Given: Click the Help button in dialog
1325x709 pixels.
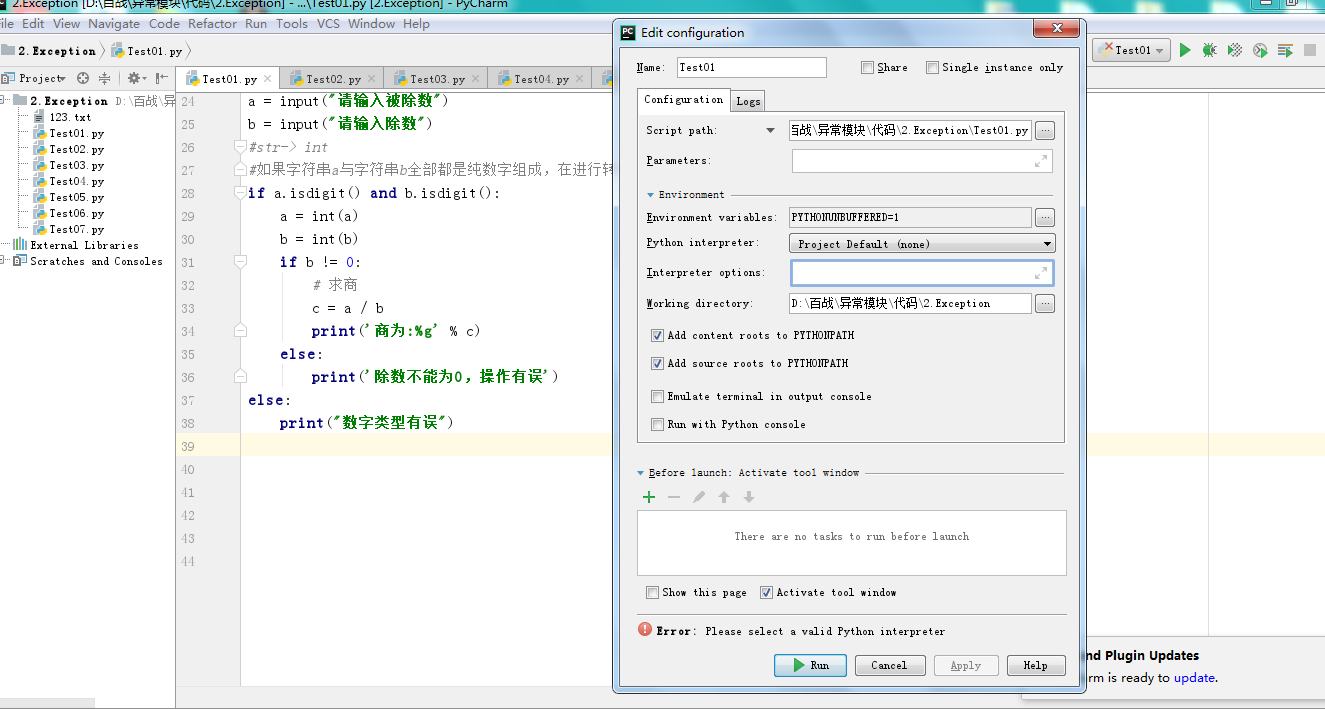Looking at the screenshot, I should coord(1035,665).
